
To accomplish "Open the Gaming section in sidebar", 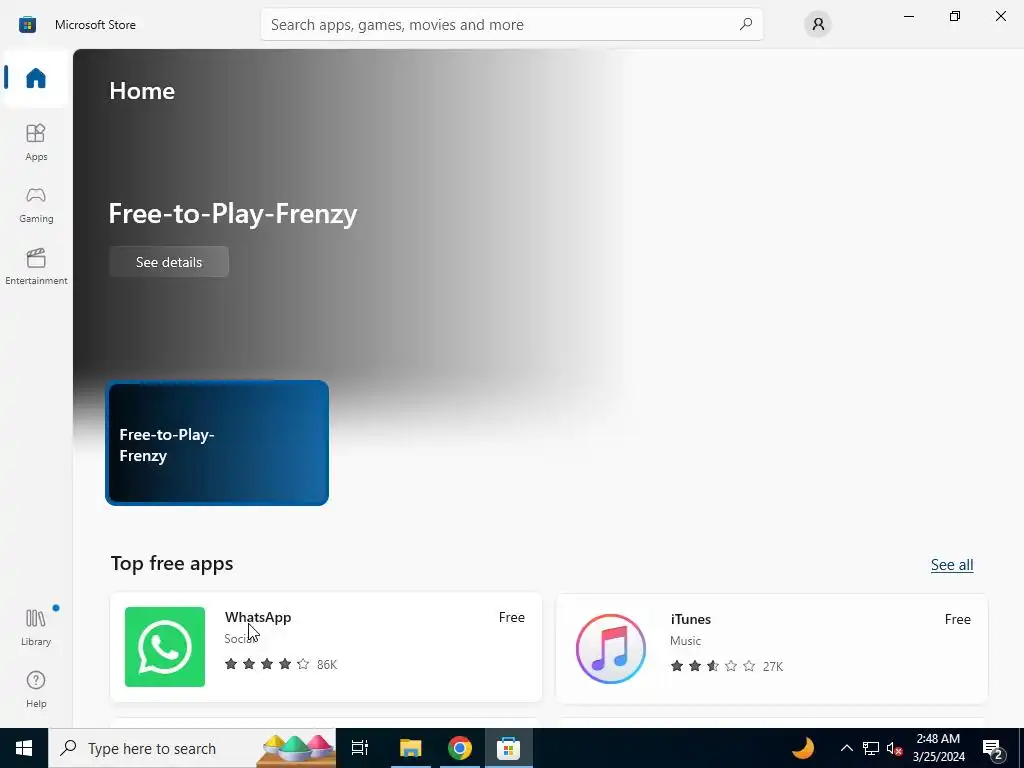I will pyautogui.click(x=36, y=204).
